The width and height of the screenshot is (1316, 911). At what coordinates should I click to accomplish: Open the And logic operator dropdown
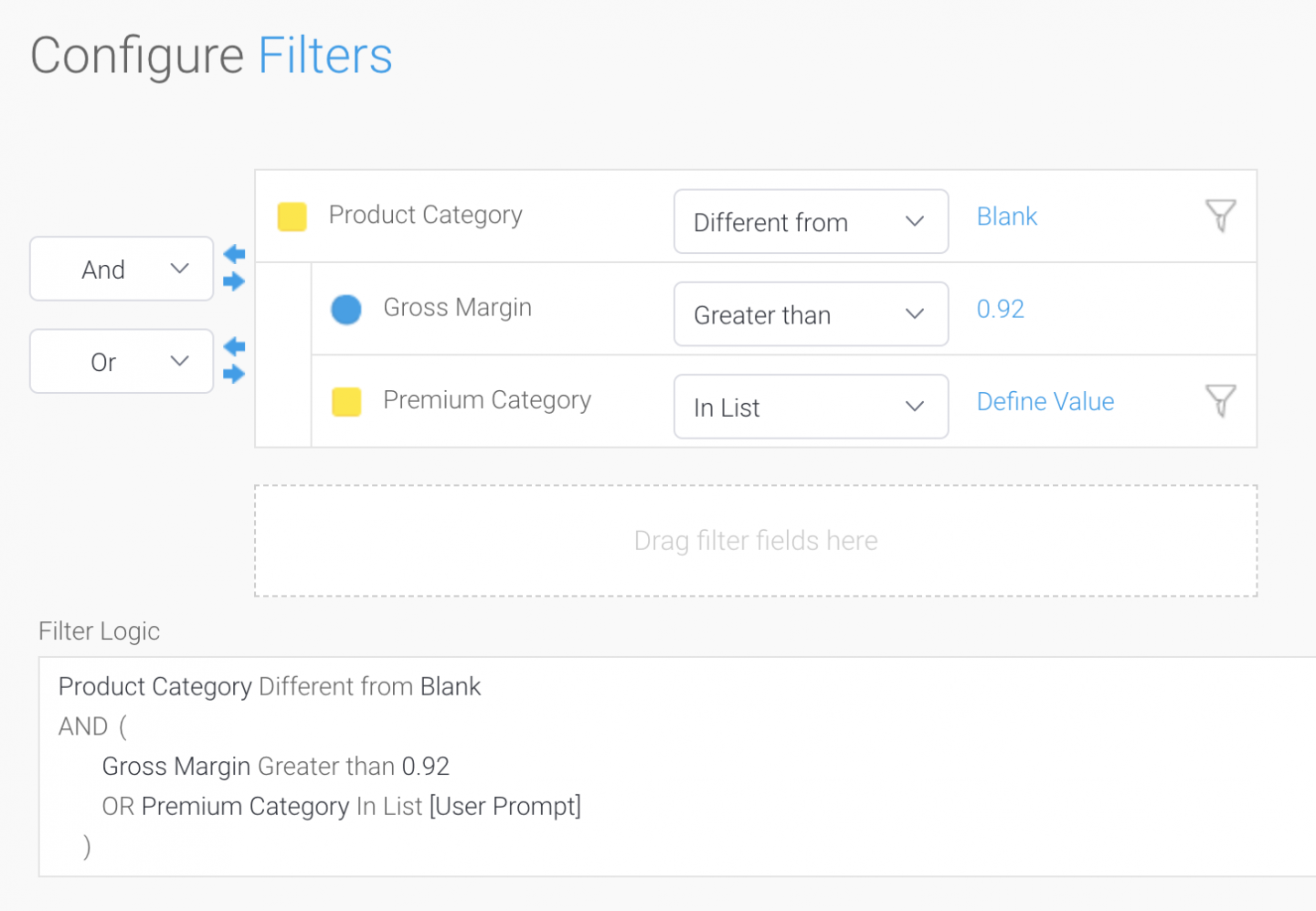[121, 269]
